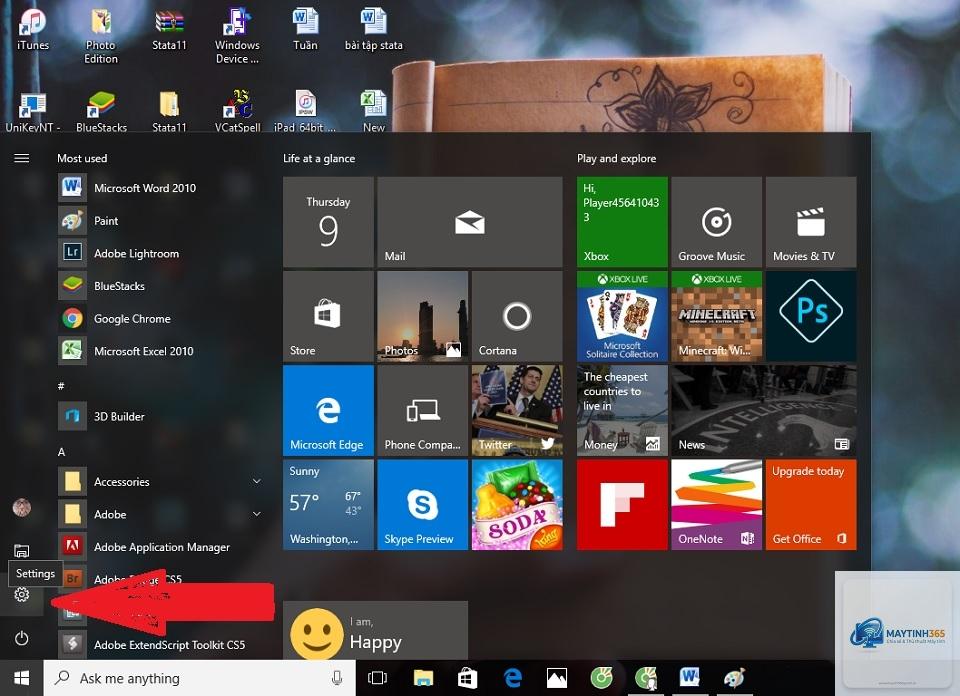This screenshot has height=696, width=960.
Task: Select the UniKeyNT desktop shortcut
Action: [x=33, y=111]
